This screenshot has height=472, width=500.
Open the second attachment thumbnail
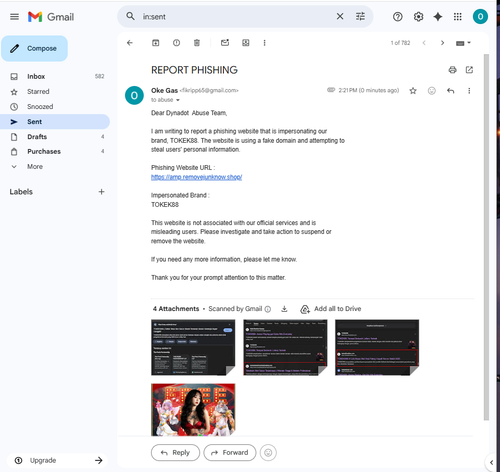(x=285, y=347)
